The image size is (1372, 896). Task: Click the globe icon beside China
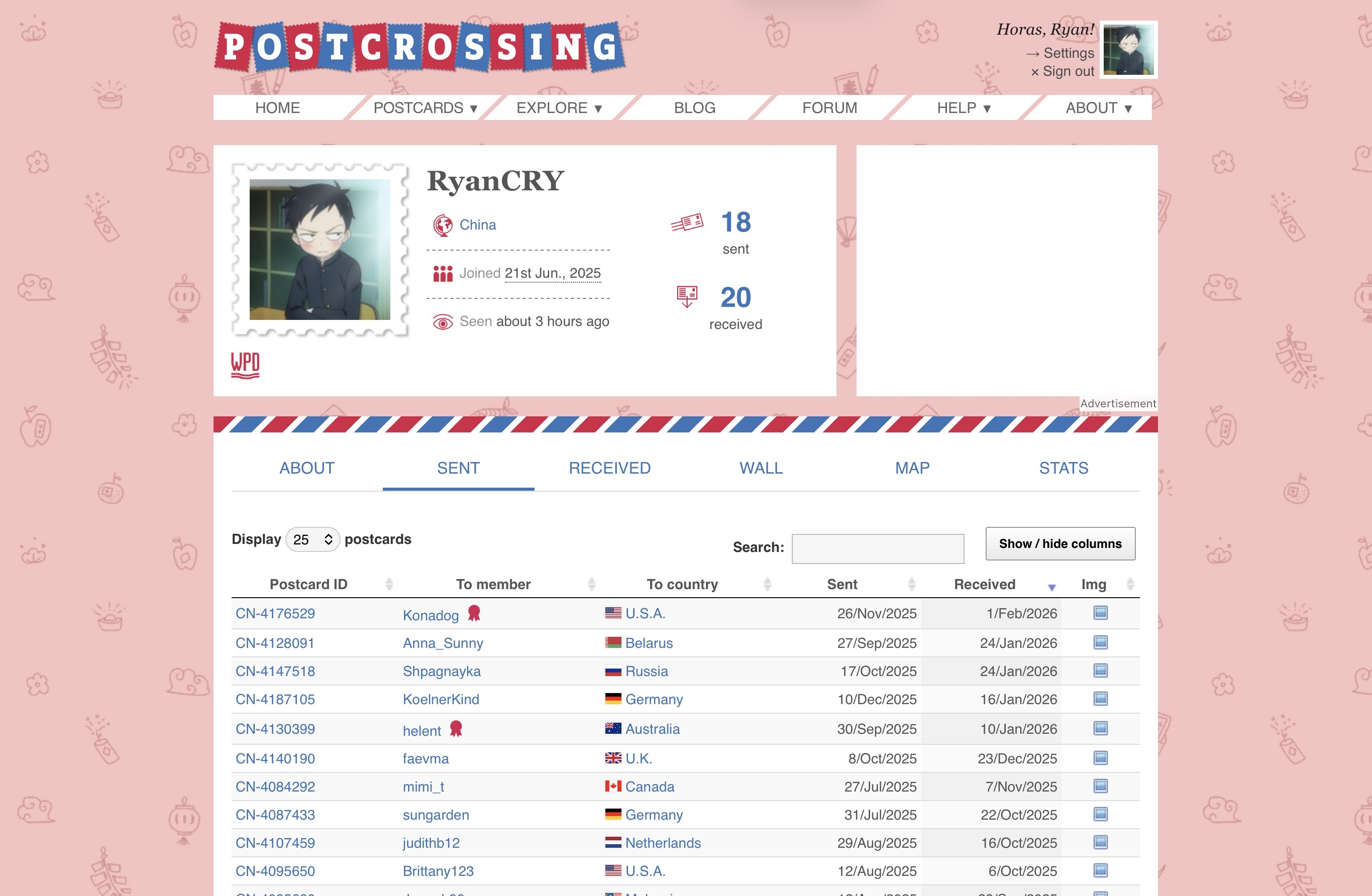pos(443,226)
